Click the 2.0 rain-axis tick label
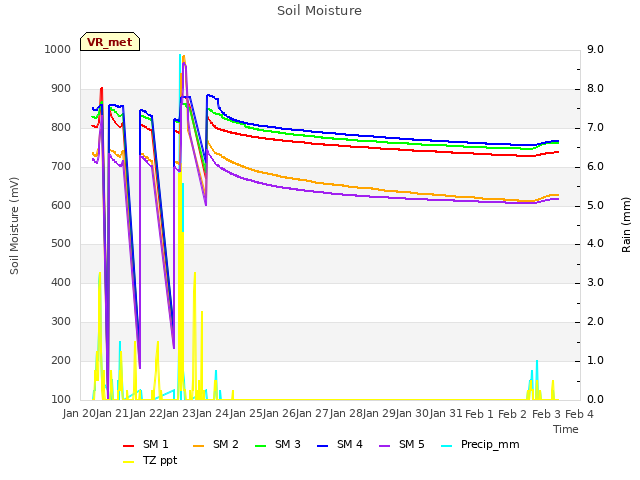640x480 pixels. [596, 322]
